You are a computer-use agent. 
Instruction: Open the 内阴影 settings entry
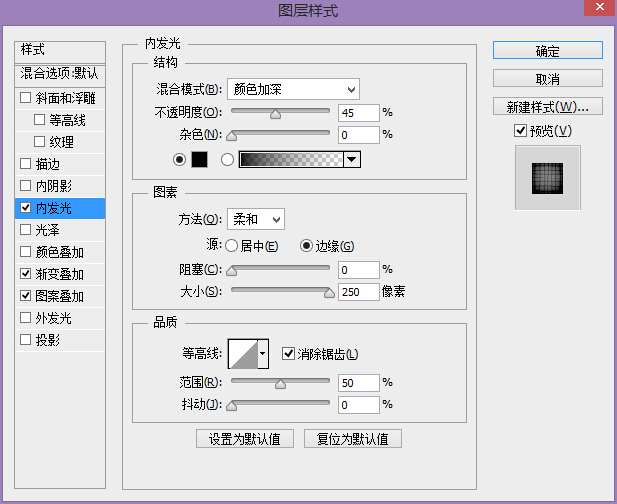pyautogui.click(x=54, y=186)
